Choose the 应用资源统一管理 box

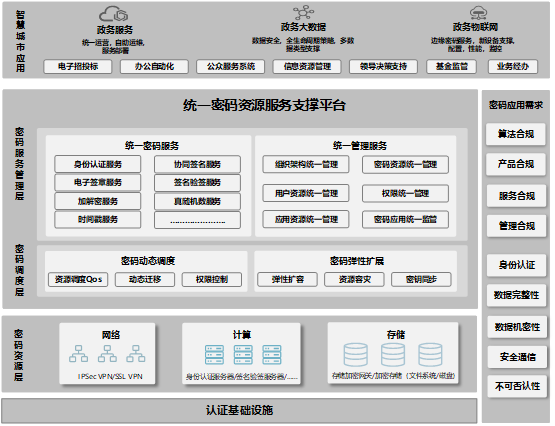click(x=306, y=219)
